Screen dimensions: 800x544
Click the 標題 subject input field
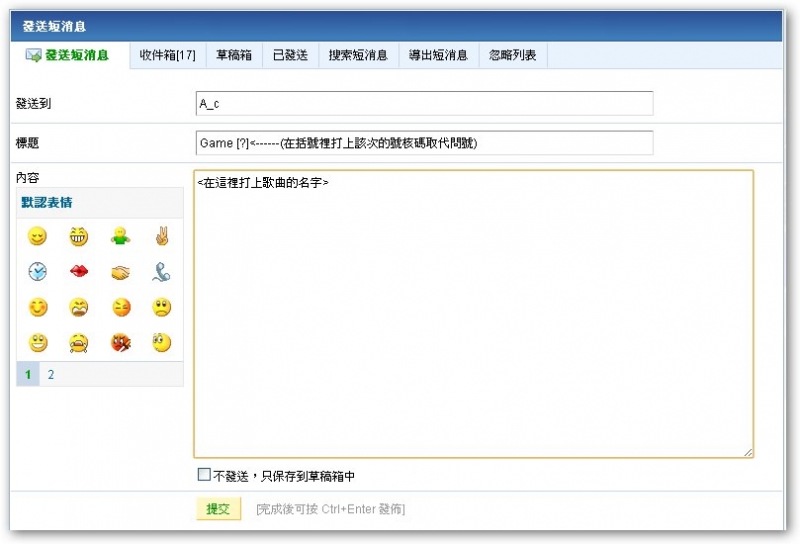pyautogui.click(x=424, y=143)
